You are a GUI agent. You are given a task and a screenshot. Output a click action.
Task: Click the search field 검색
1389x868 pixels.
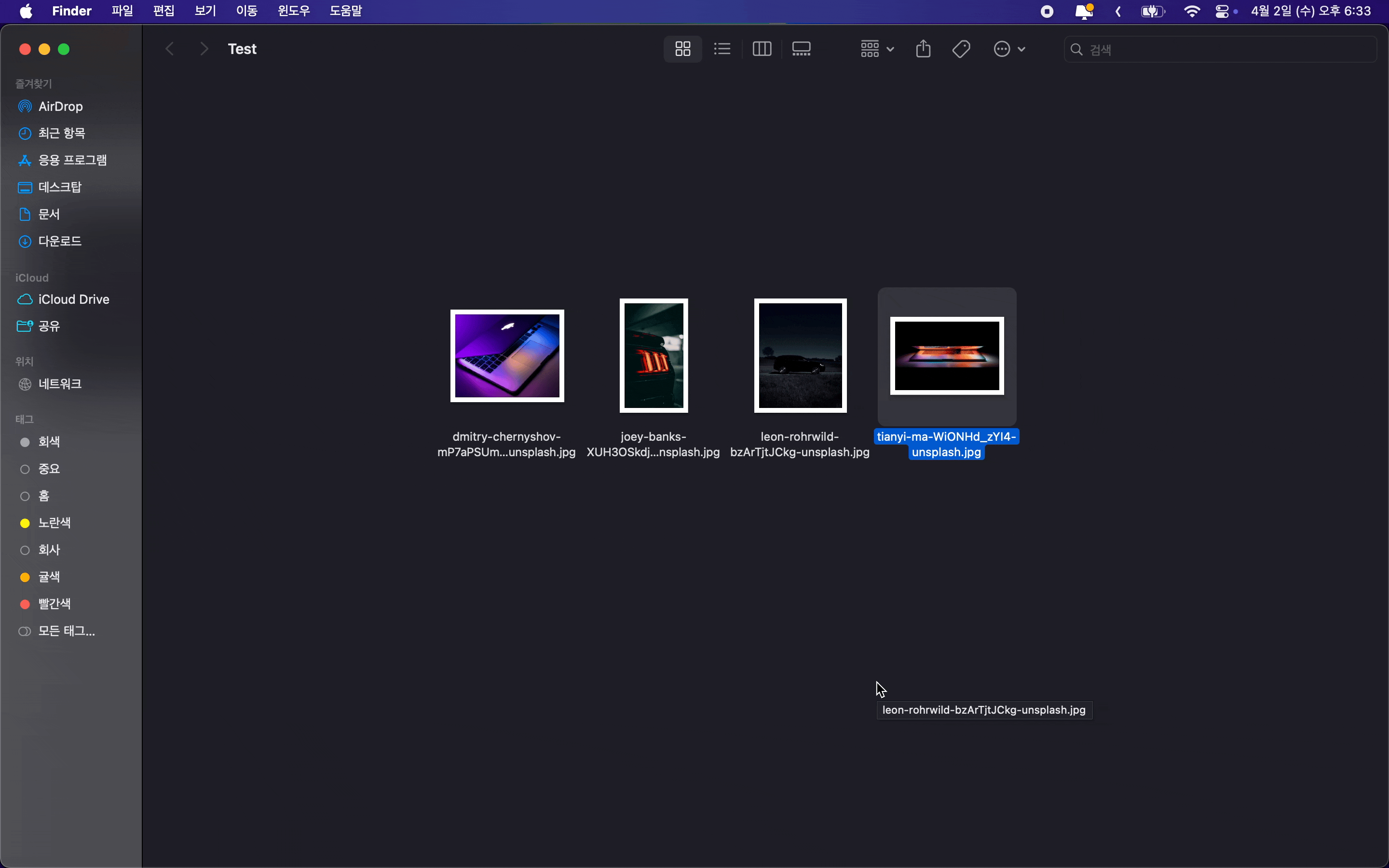point(1220,49)
